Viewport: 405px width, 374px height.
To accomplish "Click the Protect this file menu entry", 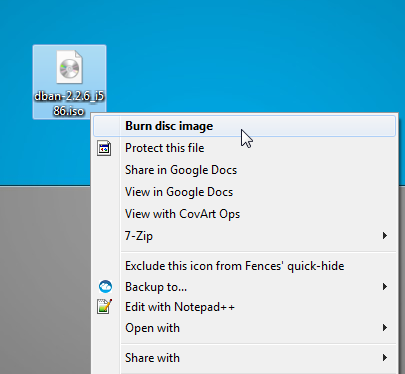I will [x=244, y=148].
